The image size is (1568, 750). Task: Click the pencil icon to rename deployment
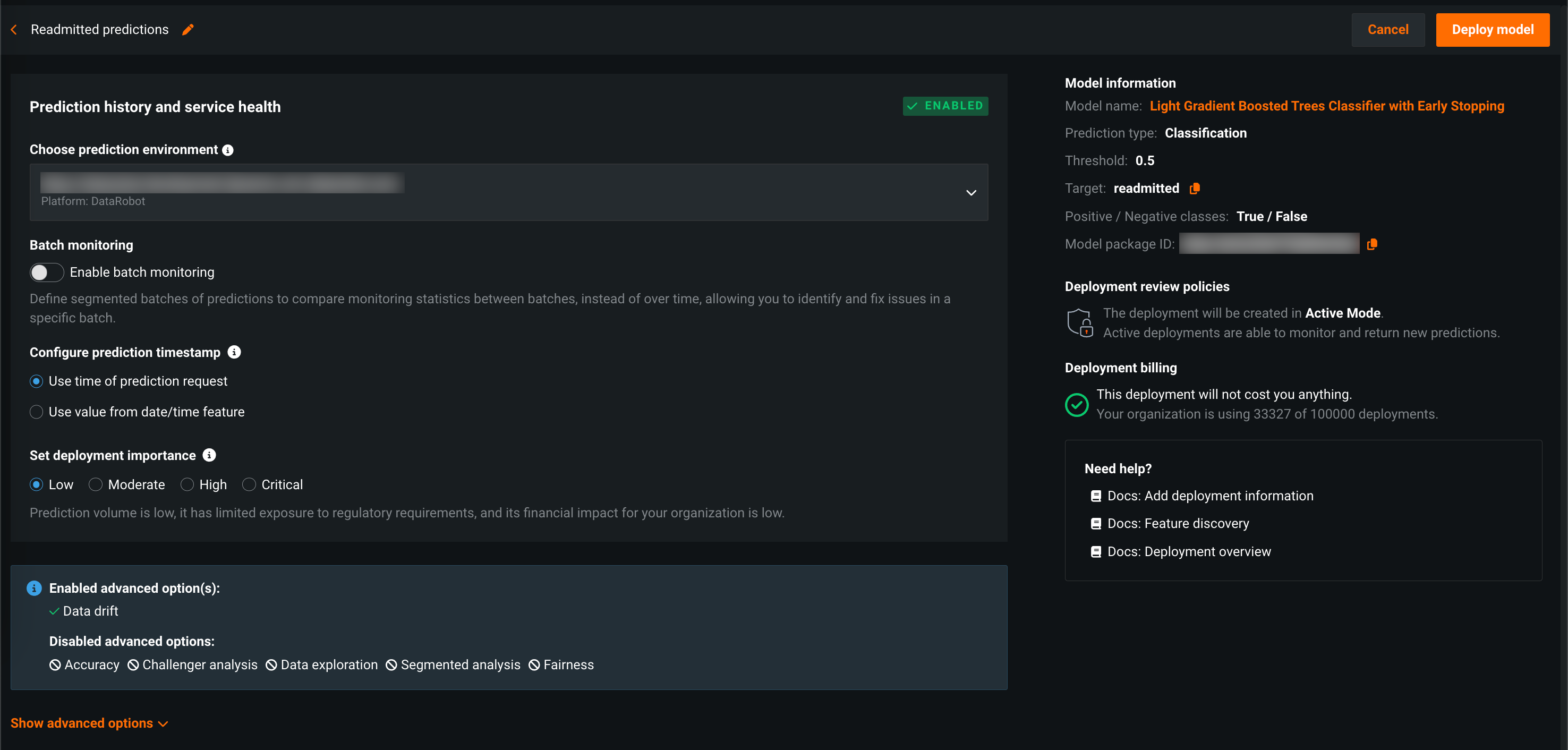tap(188, 29)
